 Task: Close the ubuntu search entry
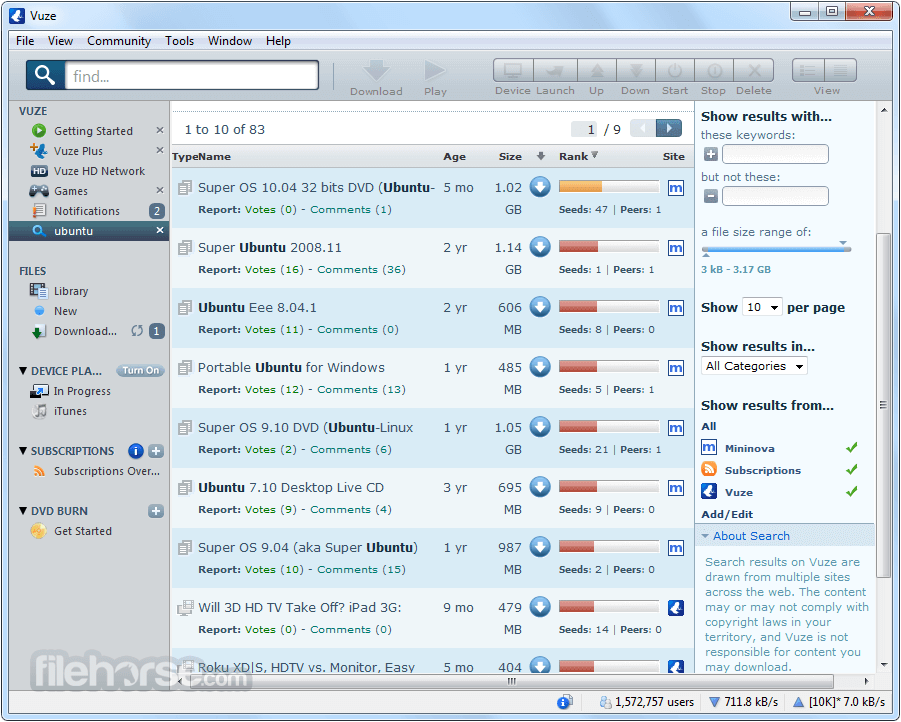pyautogui.click(x=160, y=230)
